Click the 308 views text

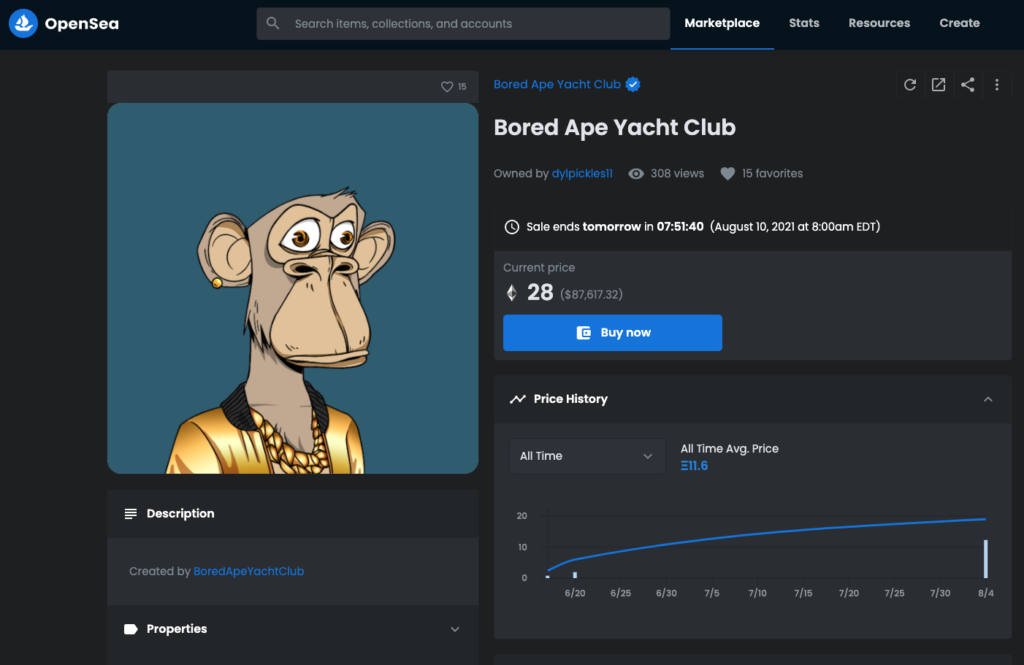pos(677,173)
